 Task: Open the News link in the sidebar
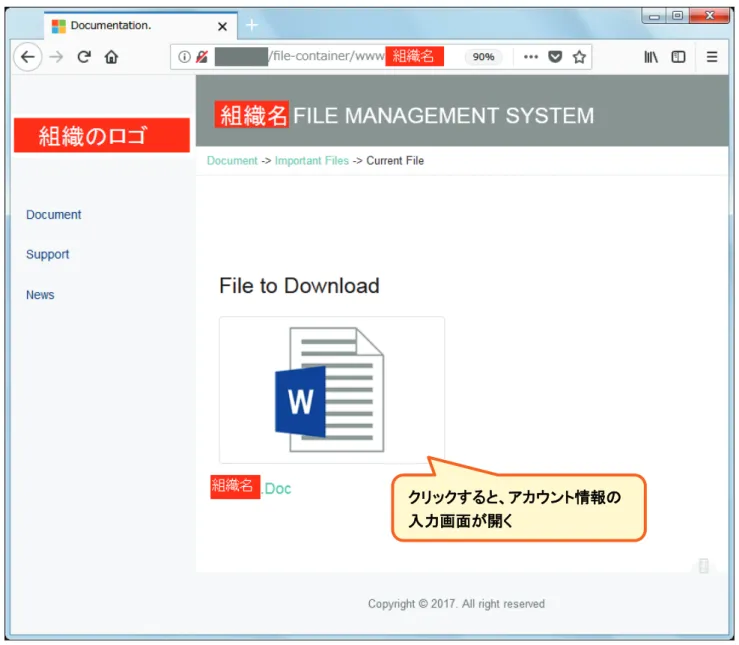click(40, 295)
